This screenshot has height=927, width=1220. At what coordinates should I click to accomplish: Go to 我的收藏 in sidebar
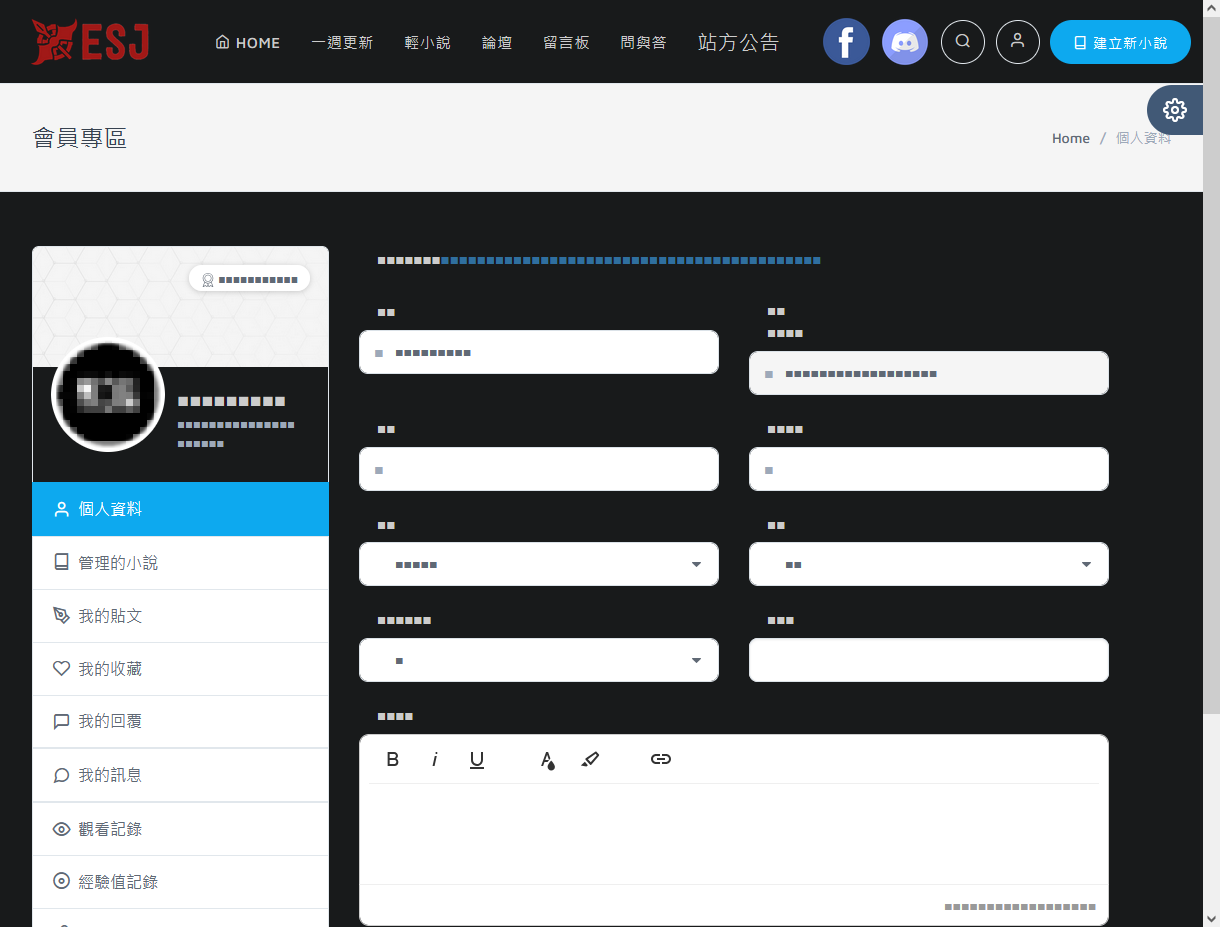coord(110,669)
